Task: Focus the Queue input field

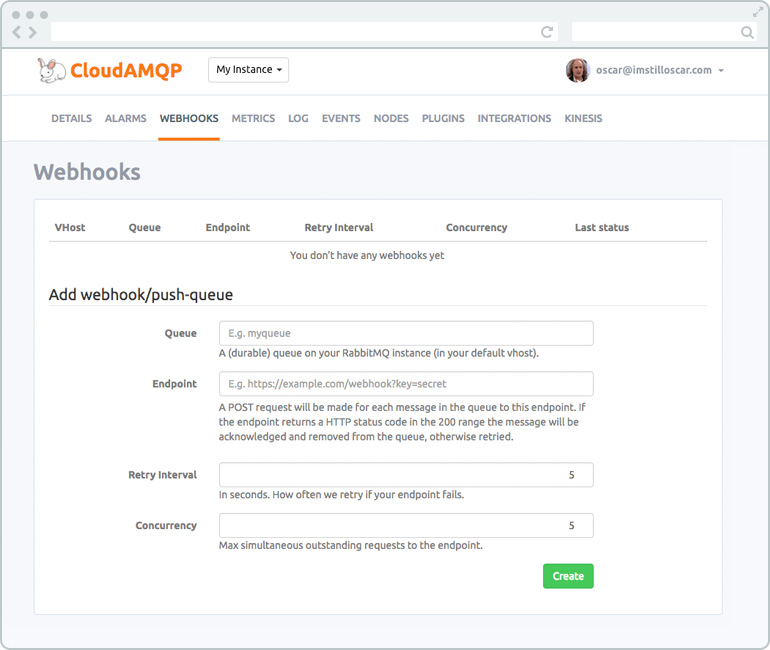Action: click(x=406, y=333)
